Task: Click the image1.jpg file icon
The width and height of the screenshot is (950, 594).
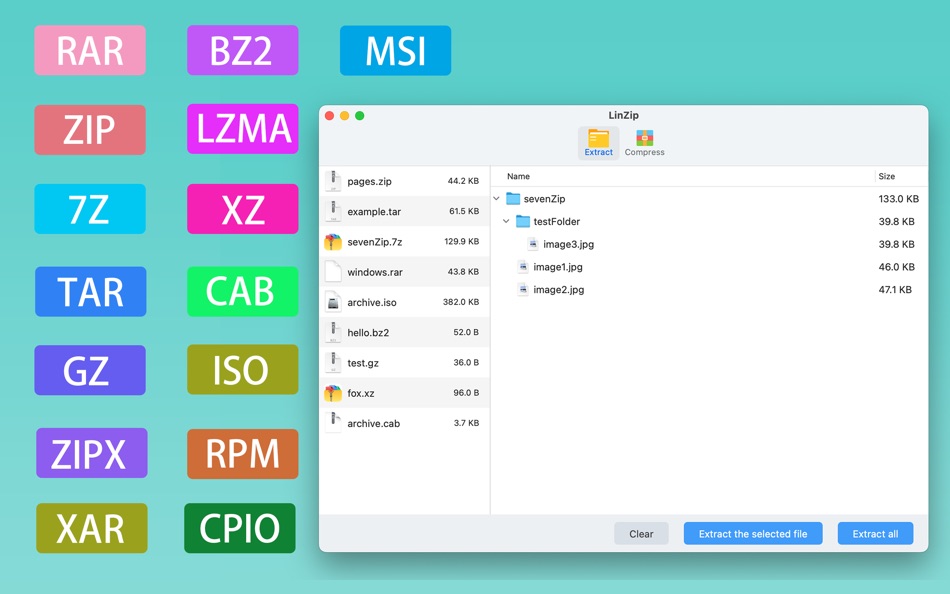Action: (523, 267)
